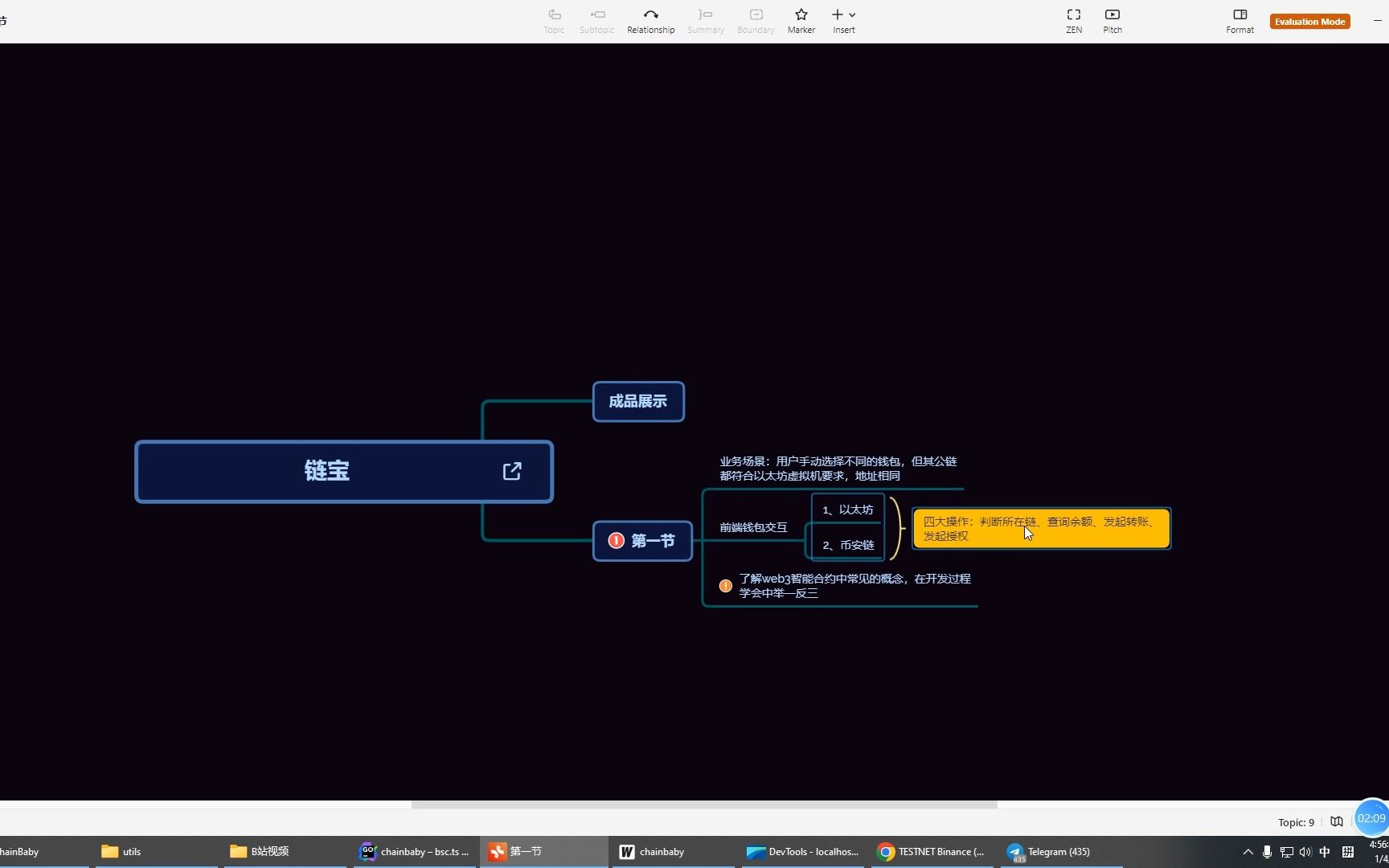Click the Summary toolbar icon

[x=706, y=21]
